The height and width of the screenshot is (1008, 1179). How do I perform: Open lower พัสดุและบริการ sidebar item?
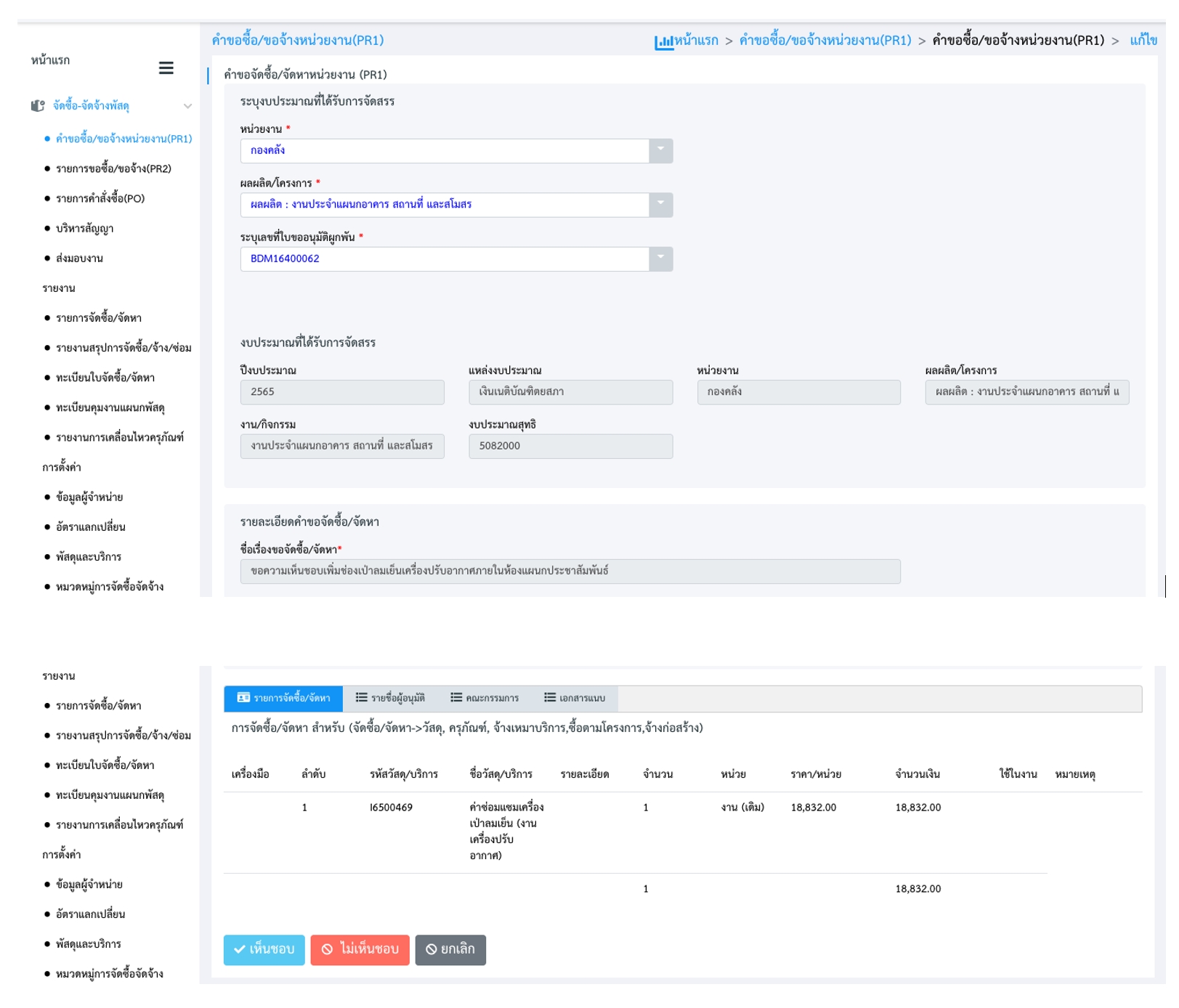89,944
